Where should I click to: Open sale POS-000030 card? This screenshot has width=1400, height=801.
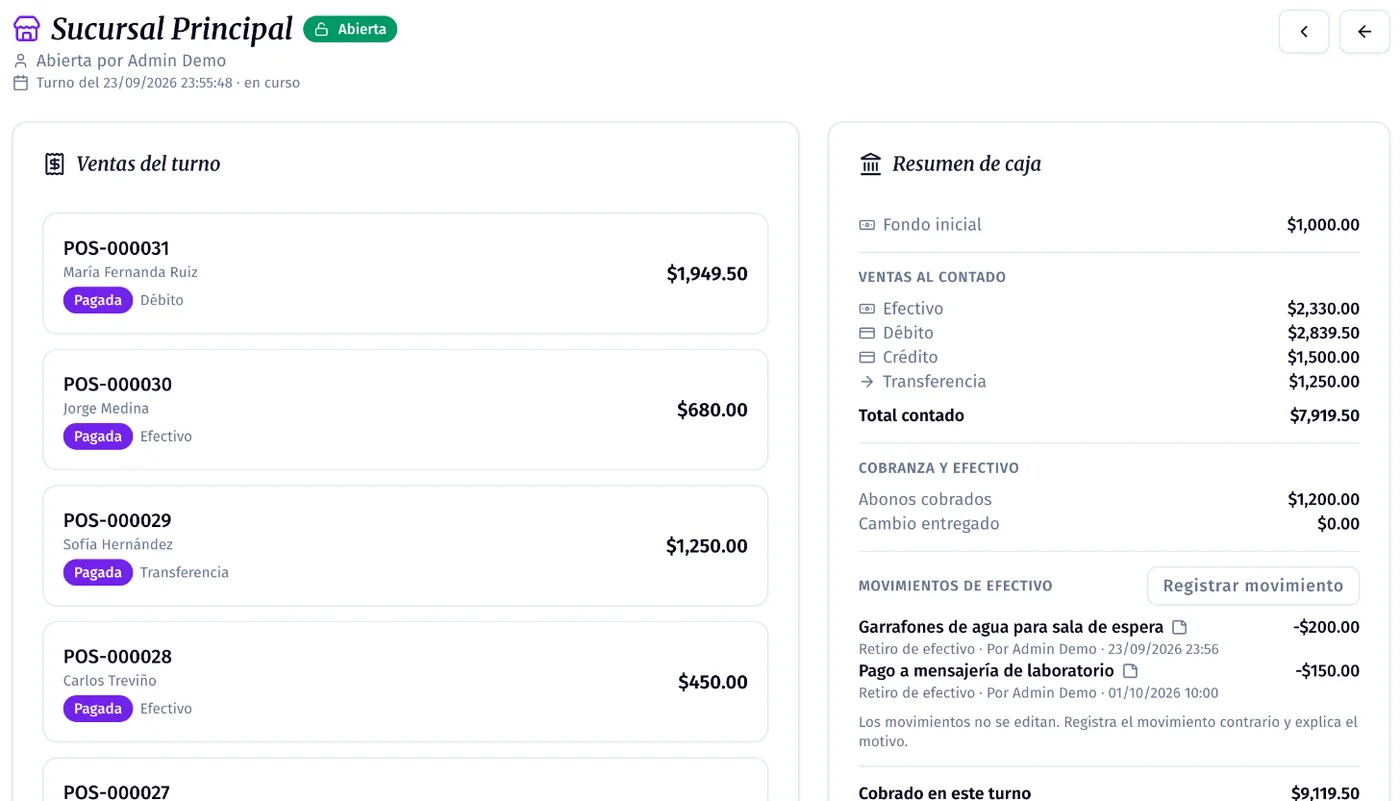click(x=405, y=409)
